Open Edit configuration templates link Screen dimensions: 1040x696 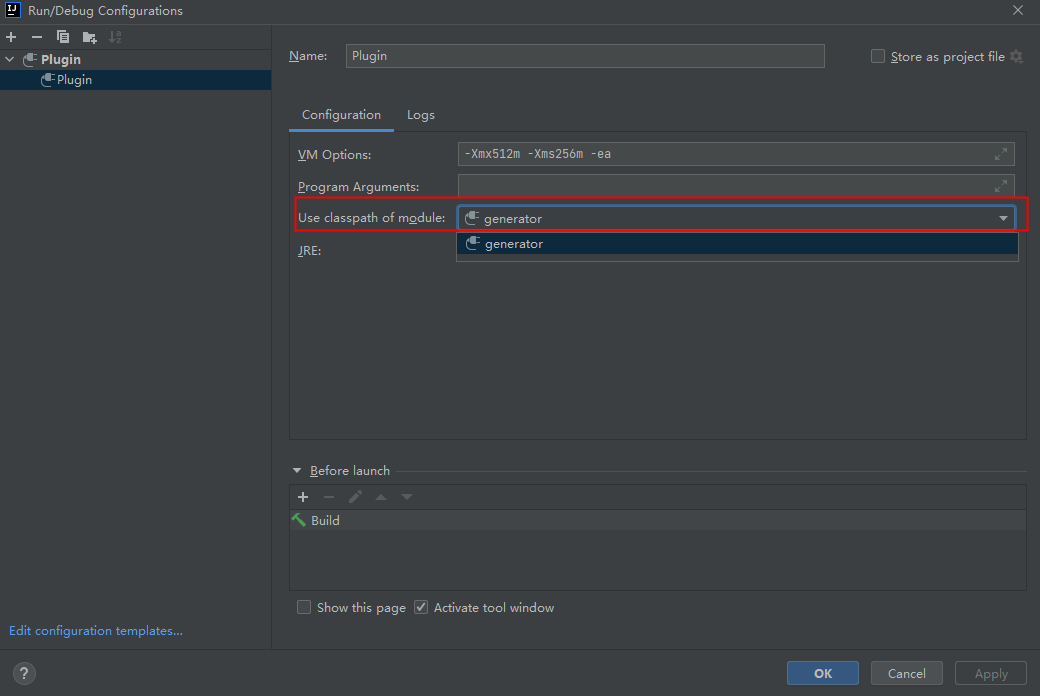coord(96,630)
